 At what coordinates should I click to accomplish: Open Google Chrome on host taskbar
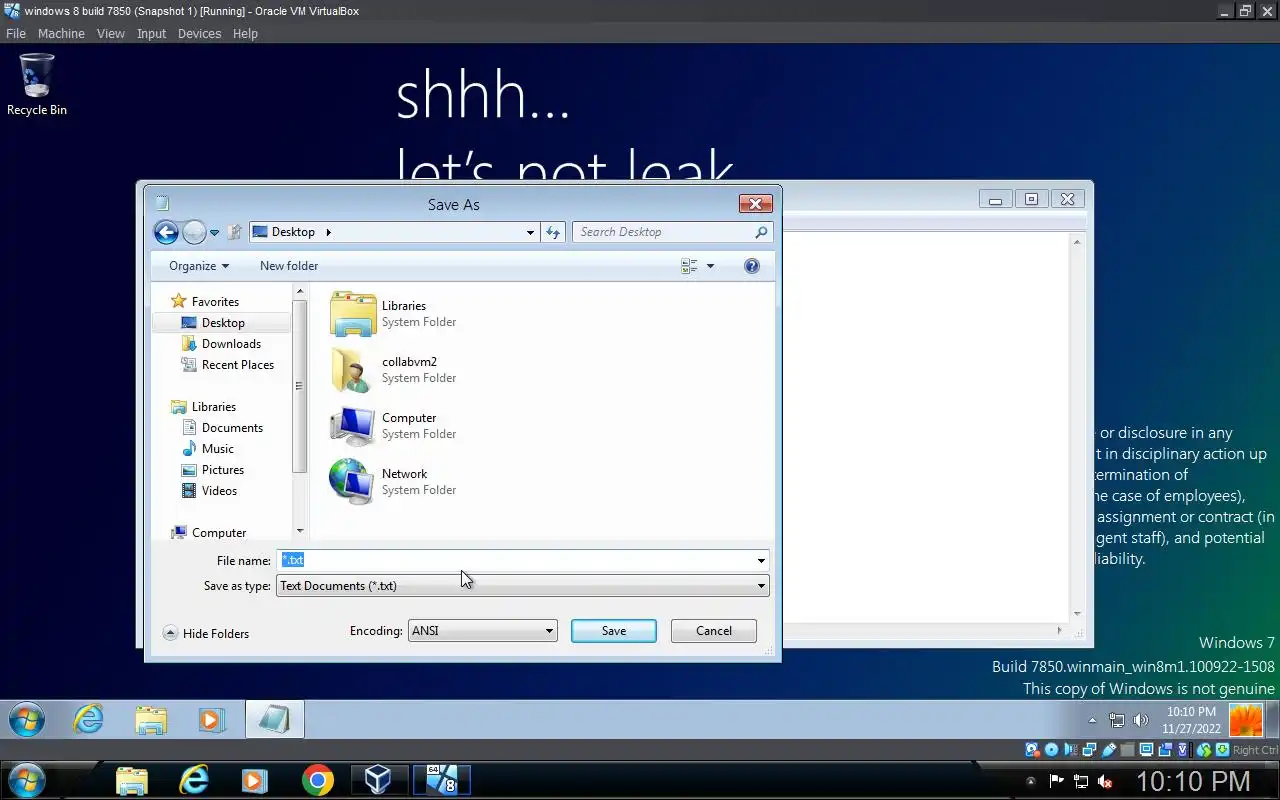(317, 780)
